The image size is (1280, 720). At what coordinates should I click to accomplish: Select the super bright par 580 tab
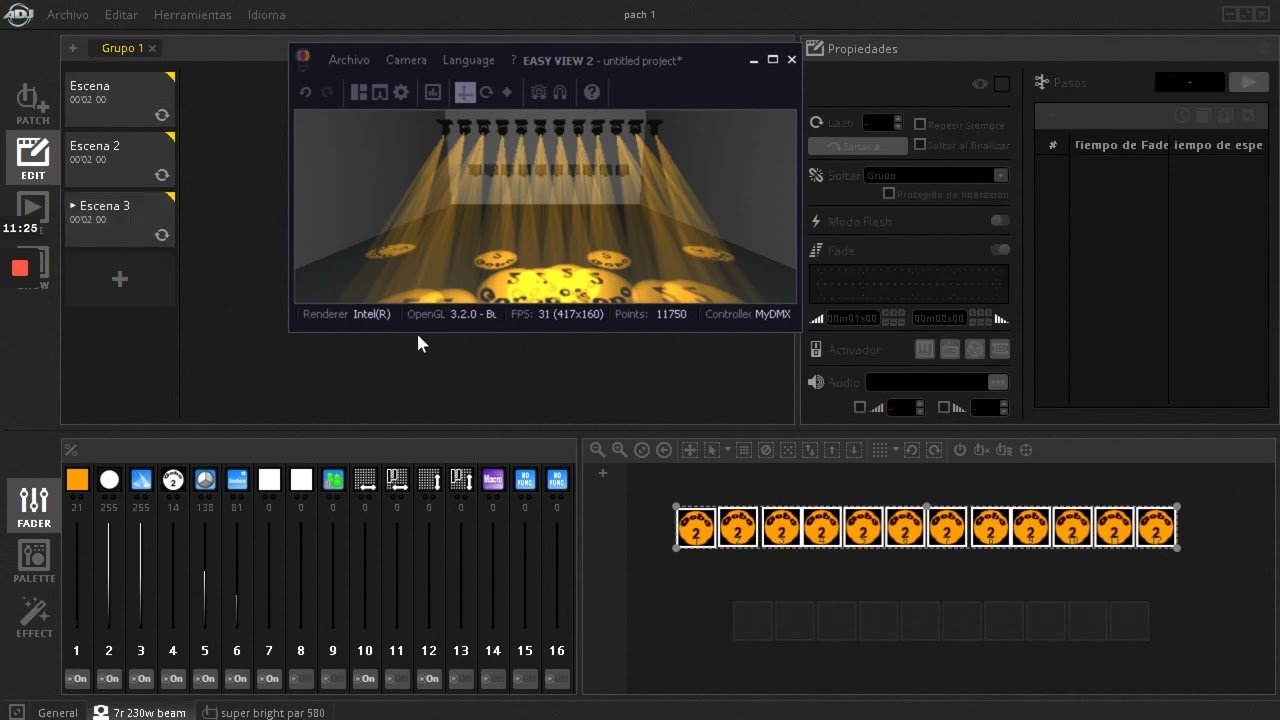tap(264, 712)
